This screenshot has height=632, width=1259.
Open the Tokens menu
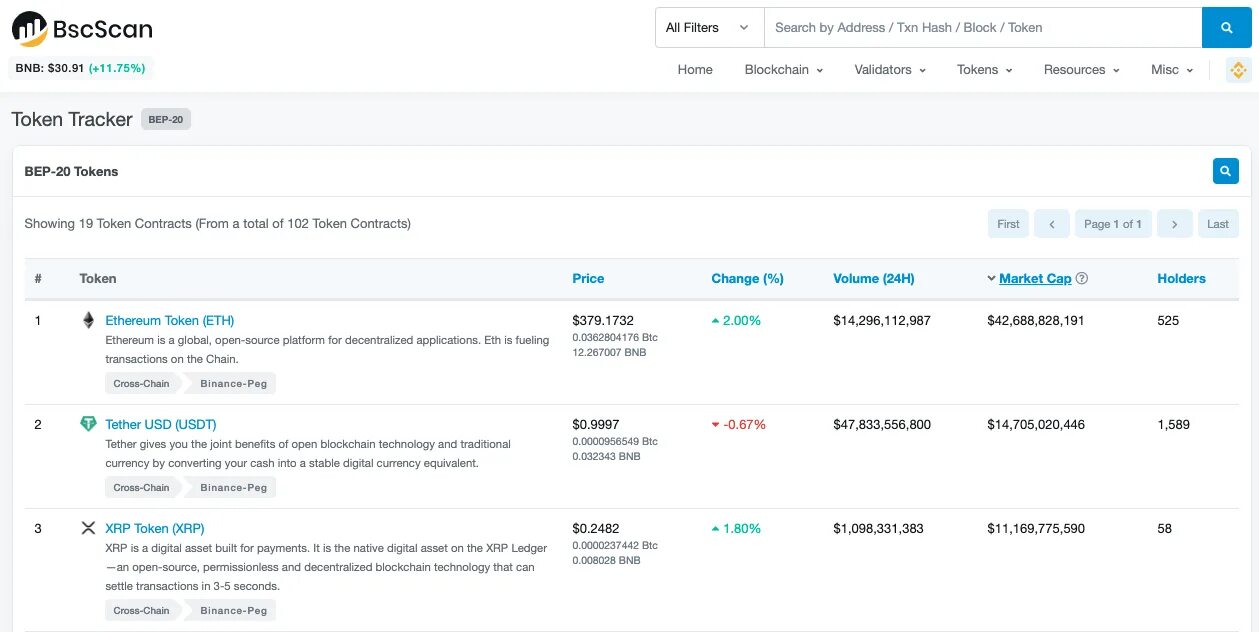tap(984, 70)
